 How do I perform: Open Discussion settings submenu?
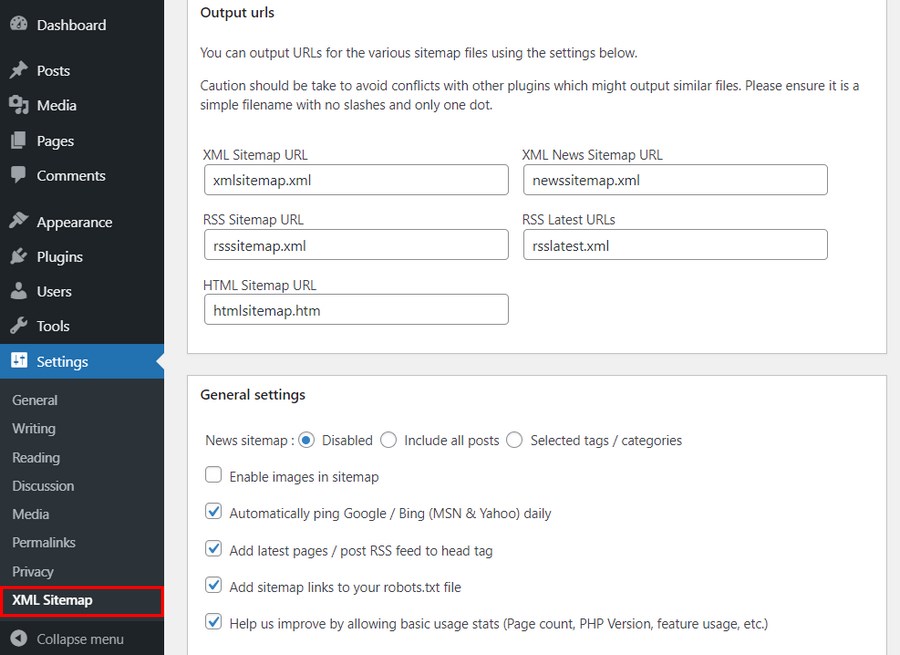(x=43, y=486)
